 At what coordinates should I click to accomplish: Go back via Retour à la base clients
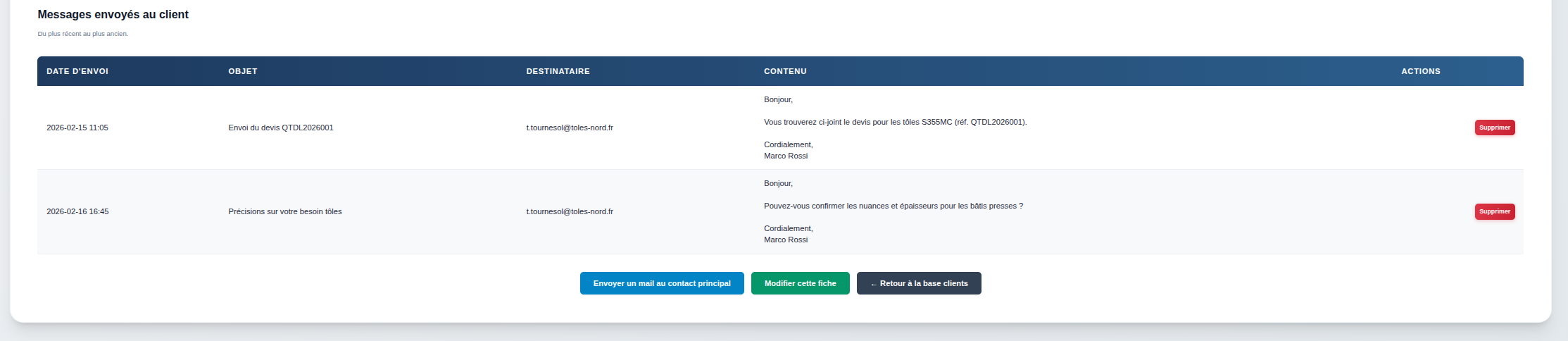(x=919, y=283)
